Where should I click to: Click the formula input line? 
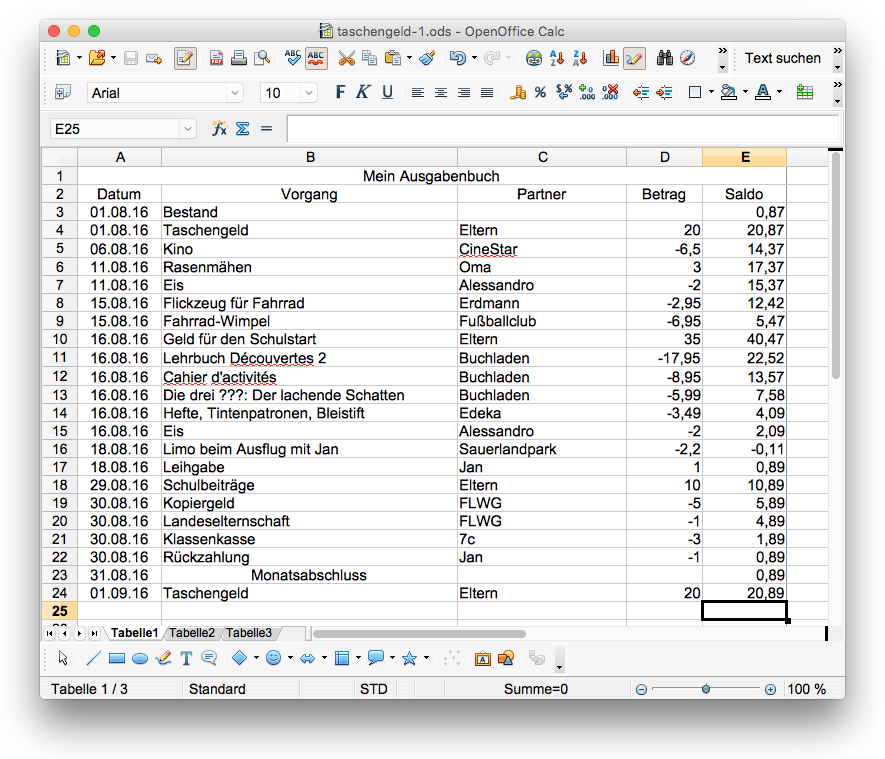point(563,129)
